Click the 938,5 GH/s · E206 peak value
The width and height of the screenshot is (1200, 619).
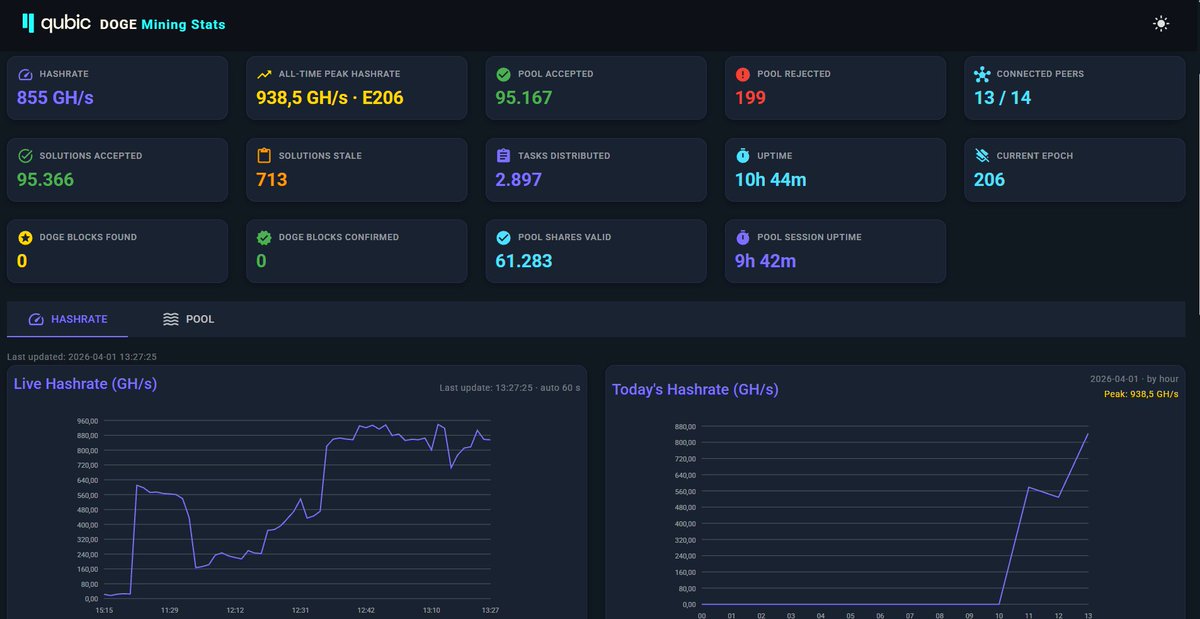coord(330,98)
